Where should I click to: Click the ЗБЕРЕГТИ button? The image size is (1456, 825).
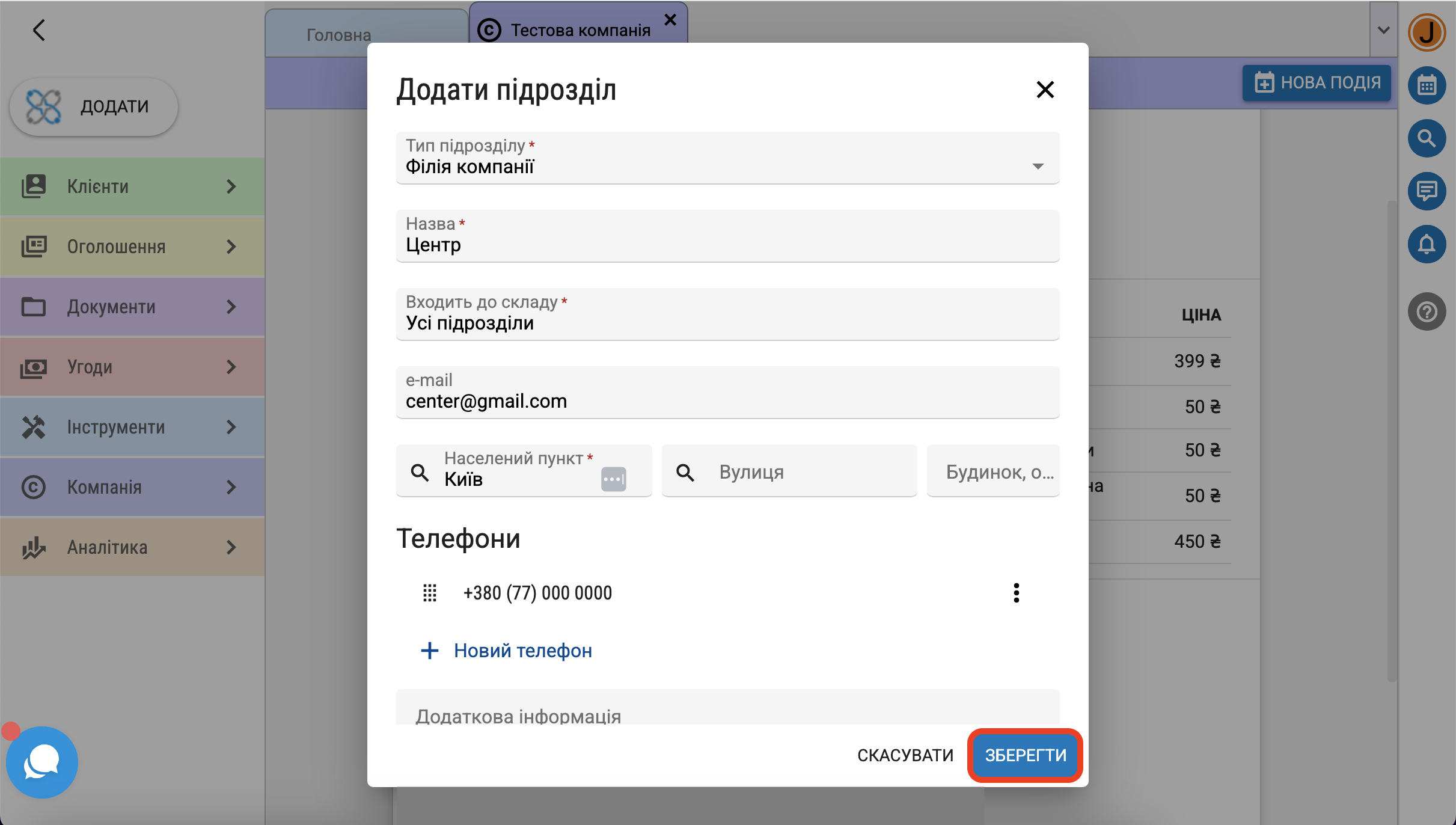[1025, 755]
